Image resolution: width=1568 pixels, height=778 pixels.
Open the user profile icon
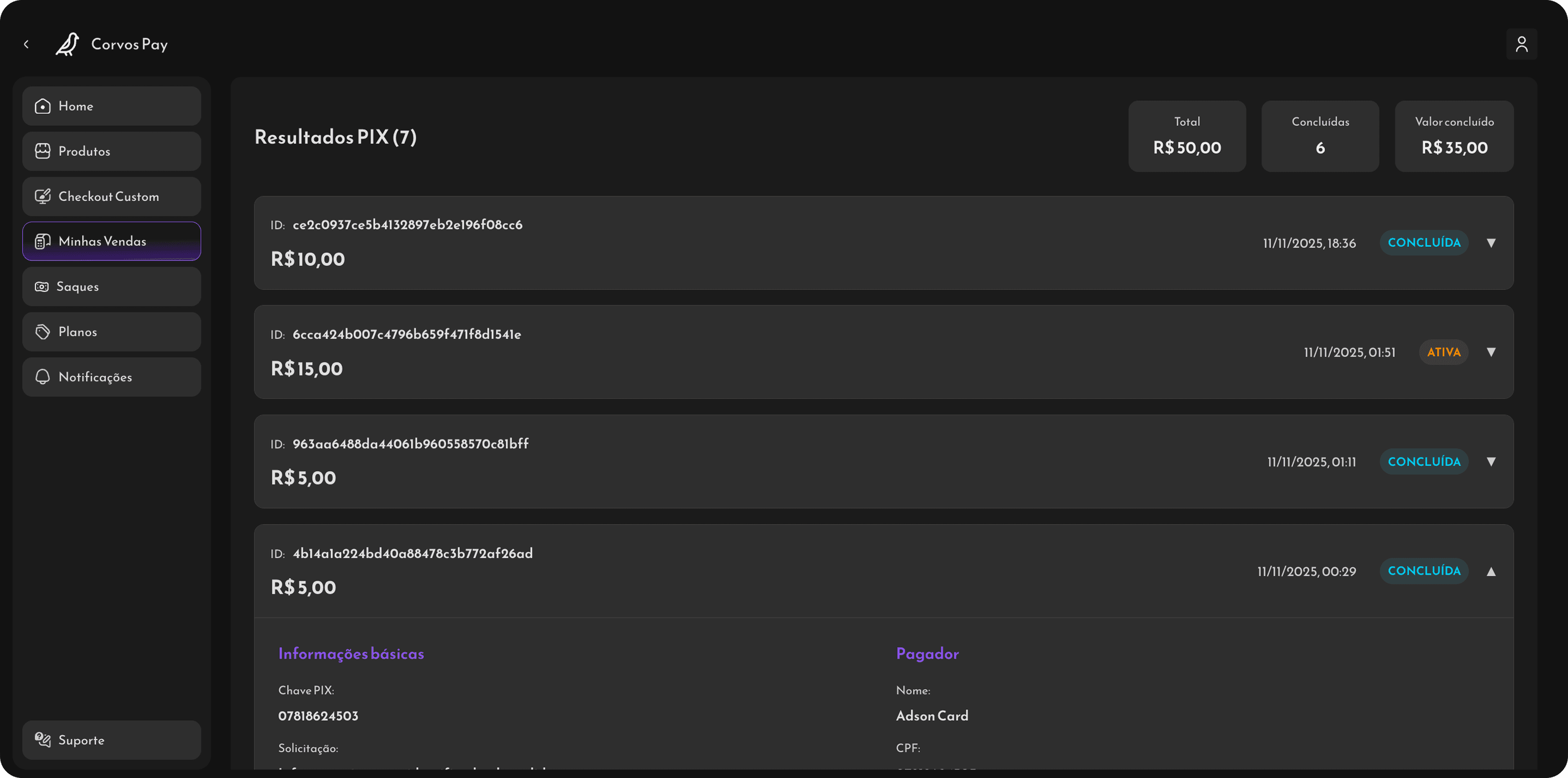(x=1521, y=45)
